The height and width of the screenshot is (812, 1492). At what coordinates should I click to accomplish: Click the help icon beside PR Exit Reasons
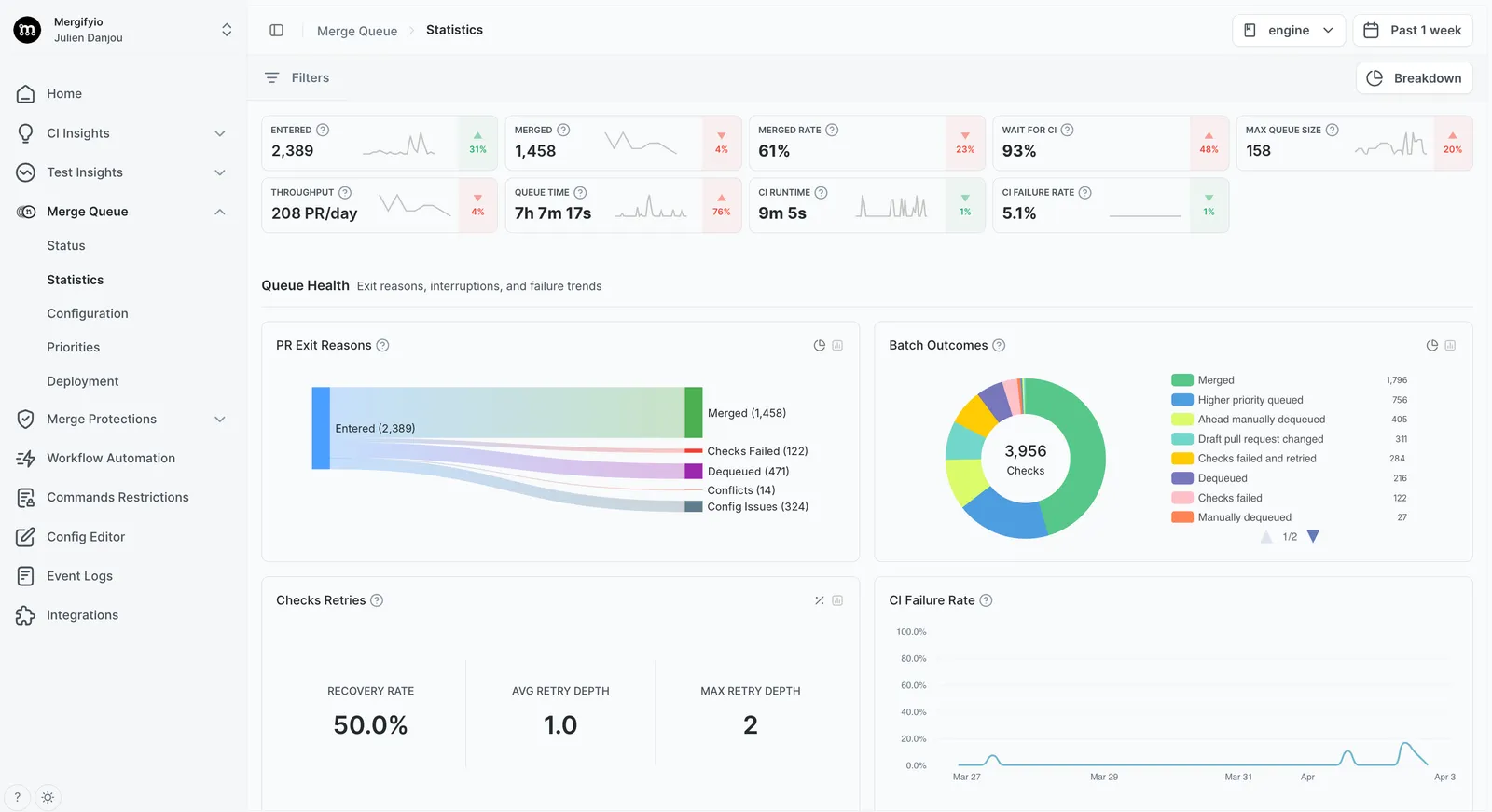click(382, 345)
